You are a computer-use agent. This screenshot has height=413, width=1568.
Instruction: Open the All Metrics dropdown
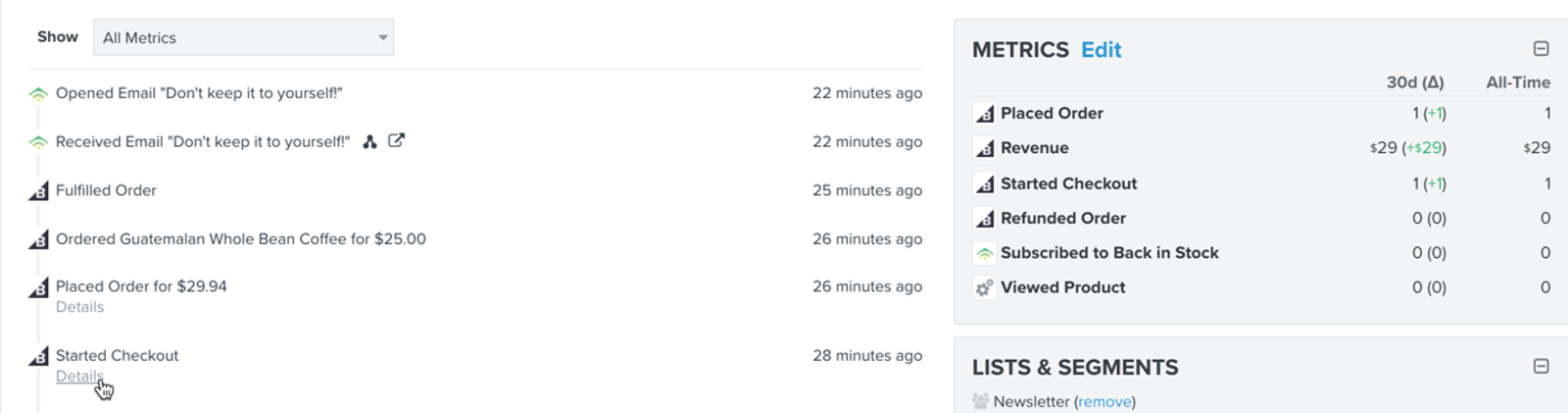pos(243,37)
